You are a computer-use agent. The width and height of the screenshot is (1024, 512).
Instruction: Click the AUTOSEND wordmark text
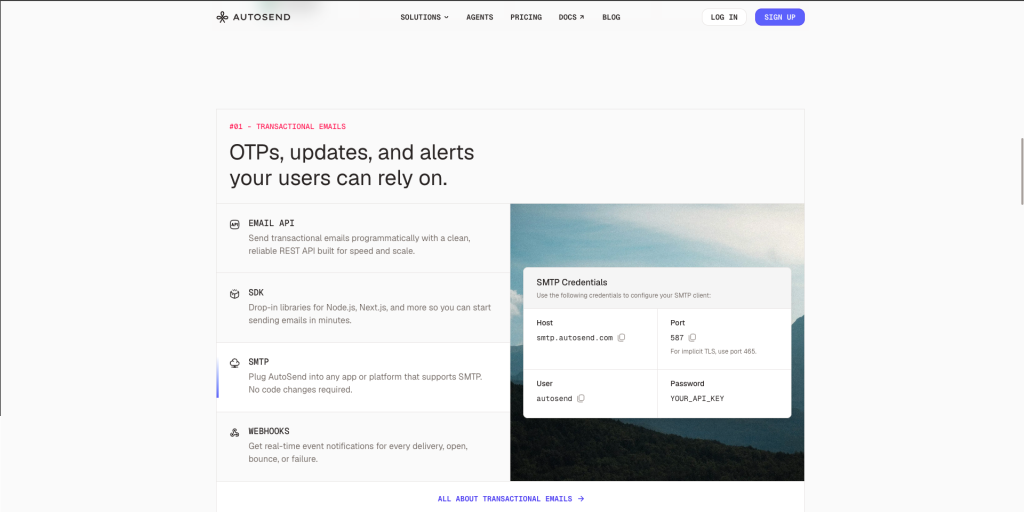[262, 17]
